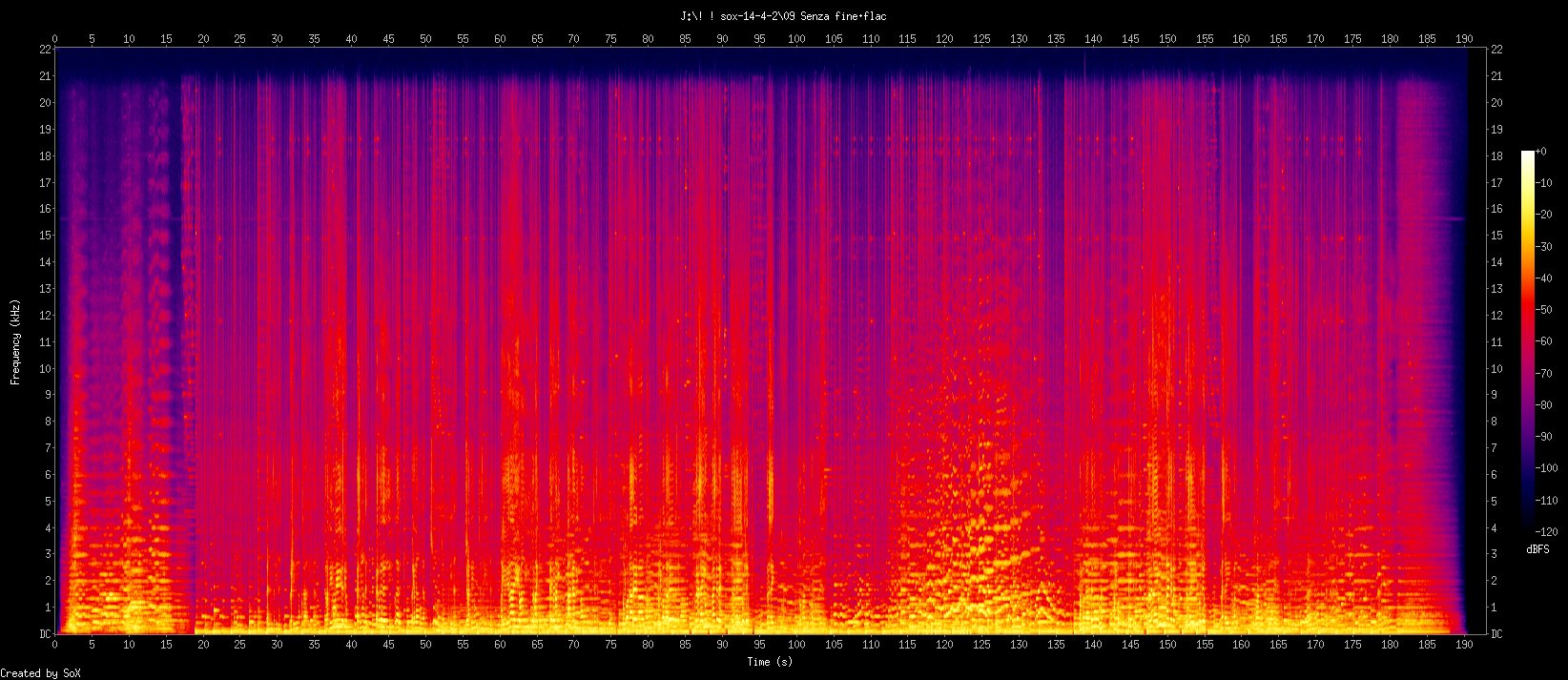1568x680 pixels.
Task: Click the '-80' value on color scale
Action: click(x=1544, y=405)
